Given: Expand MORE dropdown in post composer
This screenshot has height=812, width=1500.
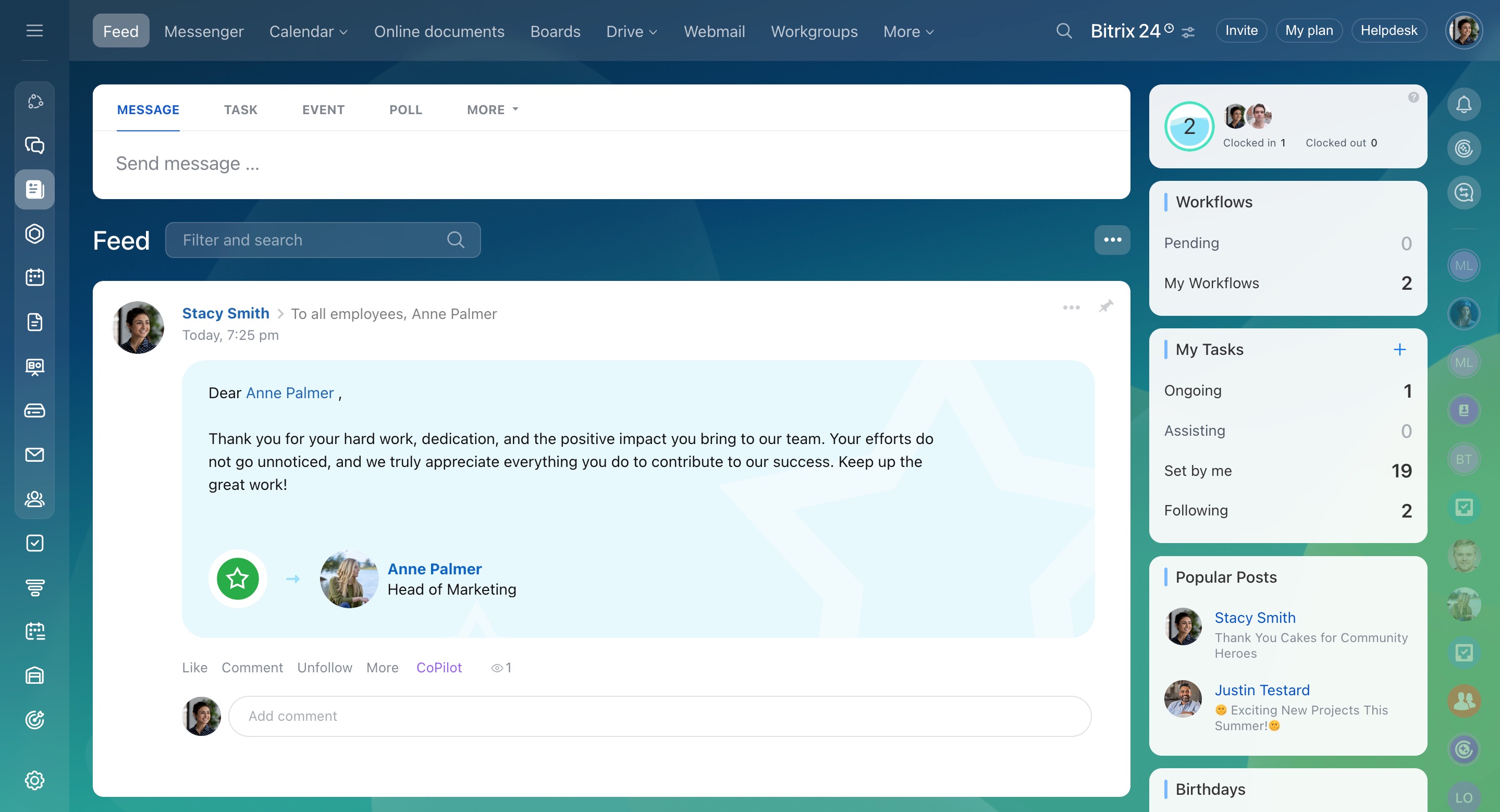Looking at the screenshot, I should [x=493, y=109].
